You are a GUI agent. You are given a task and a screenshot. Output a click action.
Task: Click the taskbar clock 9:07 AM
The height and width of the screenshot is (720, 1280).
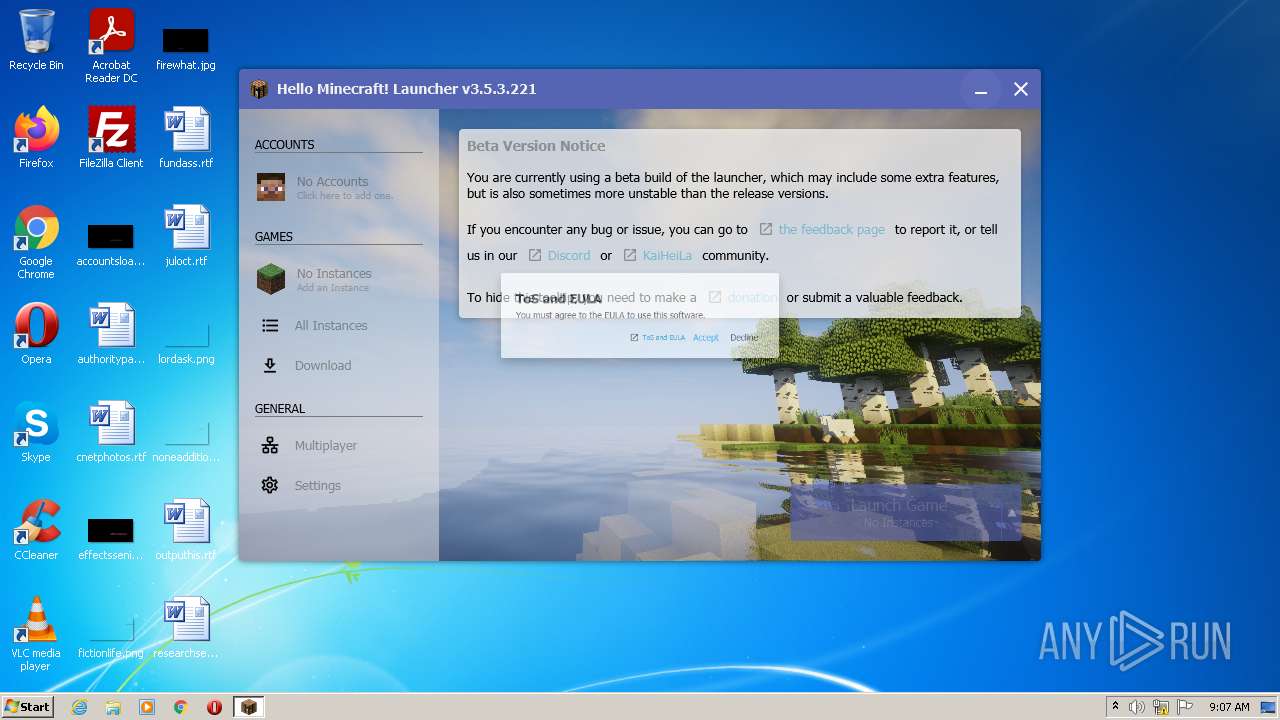click(x=1229, y=707)
